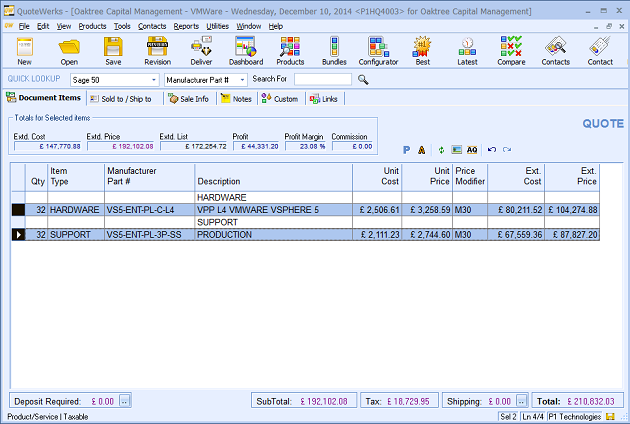The height and width of the screenshot is (424, 630).
Task: Create a Revision of this quote
Action: [x=158, y=51]
